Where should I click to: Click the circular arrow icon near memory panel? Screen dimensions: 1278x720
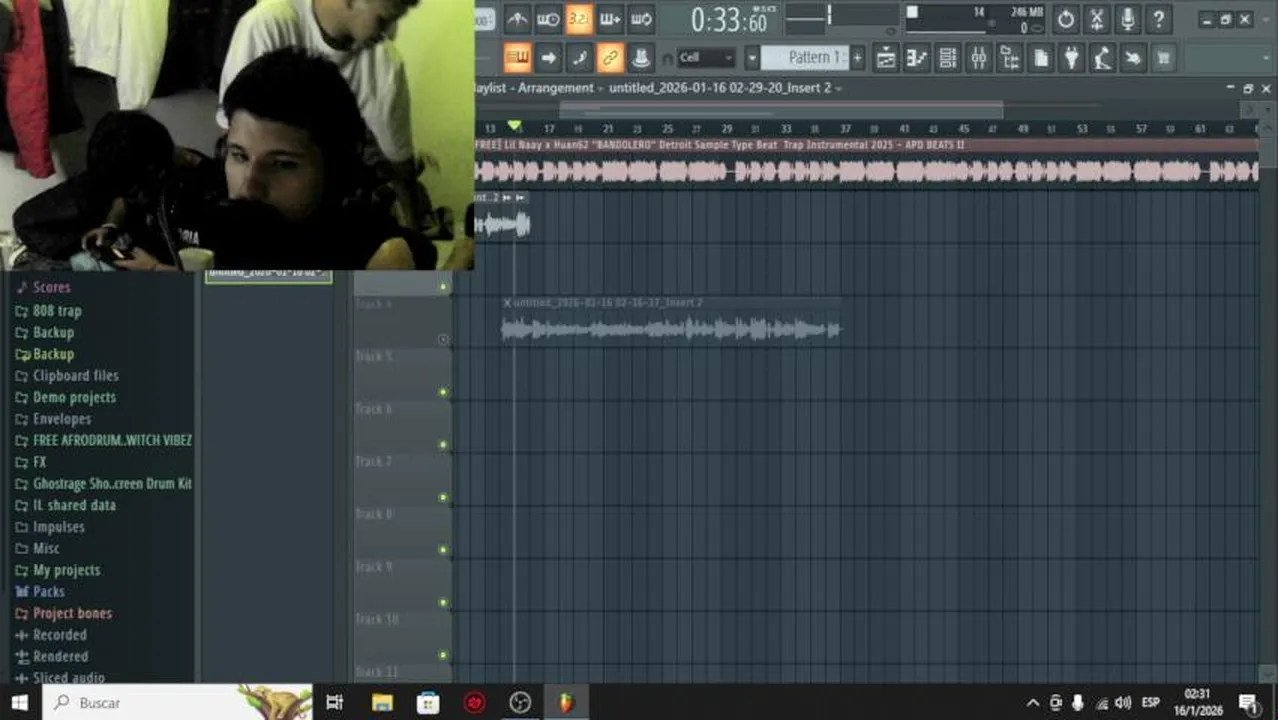pyautogui.click(x=1066, y=19)
